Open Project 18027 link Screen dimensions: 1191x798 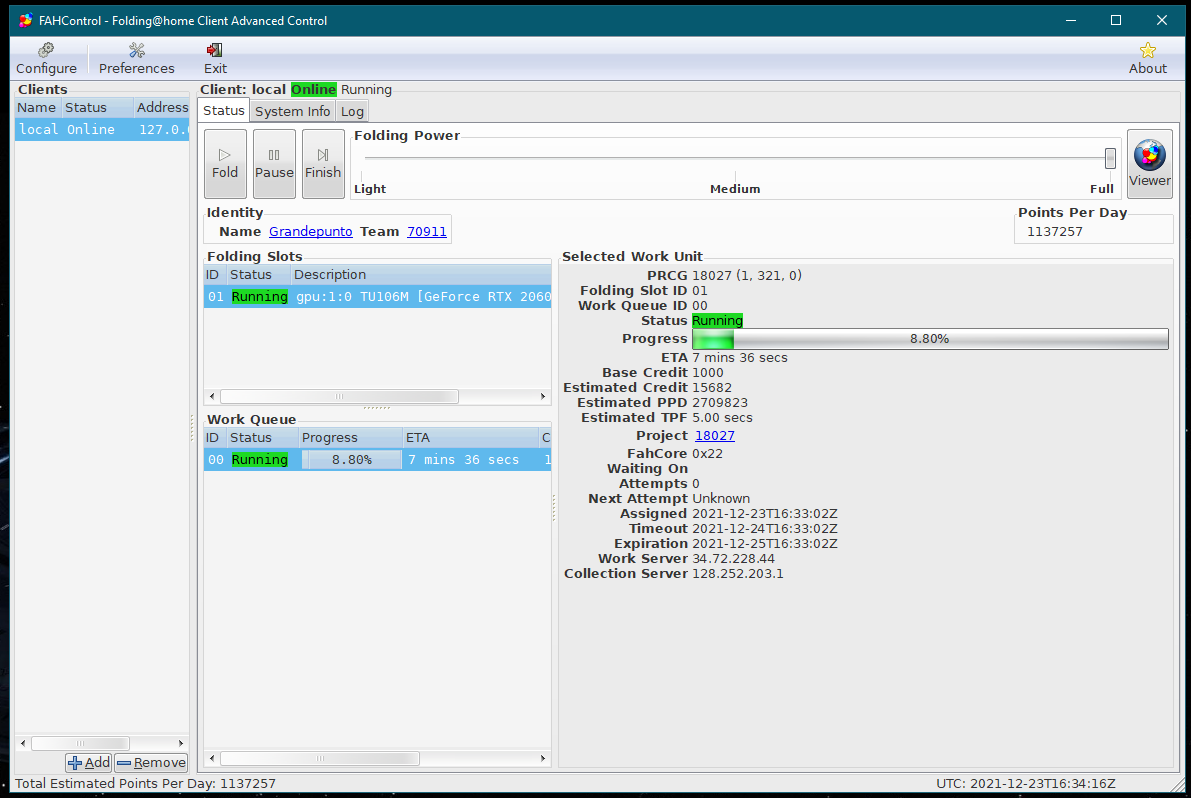coord(715,436)
